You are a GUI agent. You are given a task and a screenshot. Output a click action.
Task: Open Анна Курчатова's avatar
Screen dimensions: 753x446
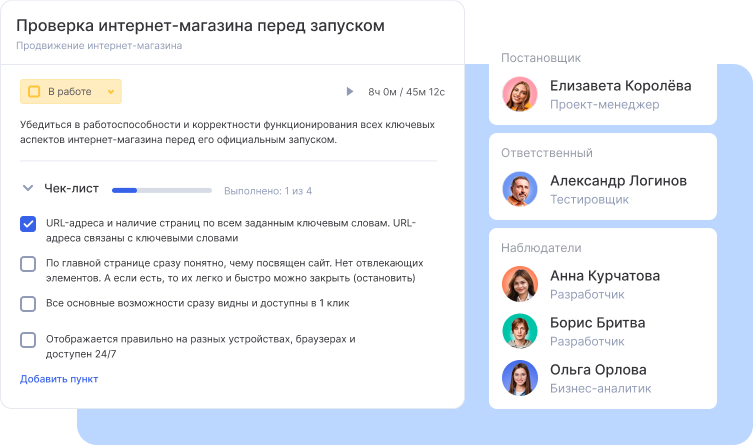[520, 284]
